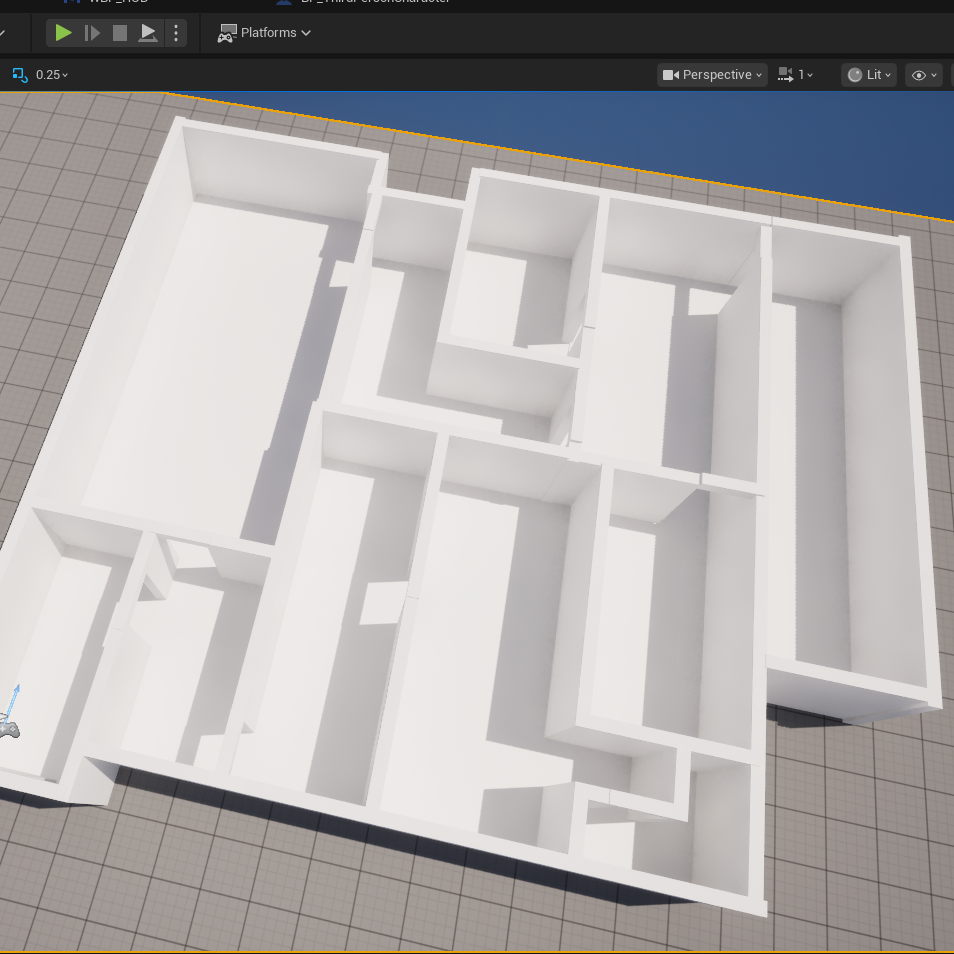Open camera speed setting showing 1
The image size is (954, 954).
pyautogui.click(x=796, y=75)
